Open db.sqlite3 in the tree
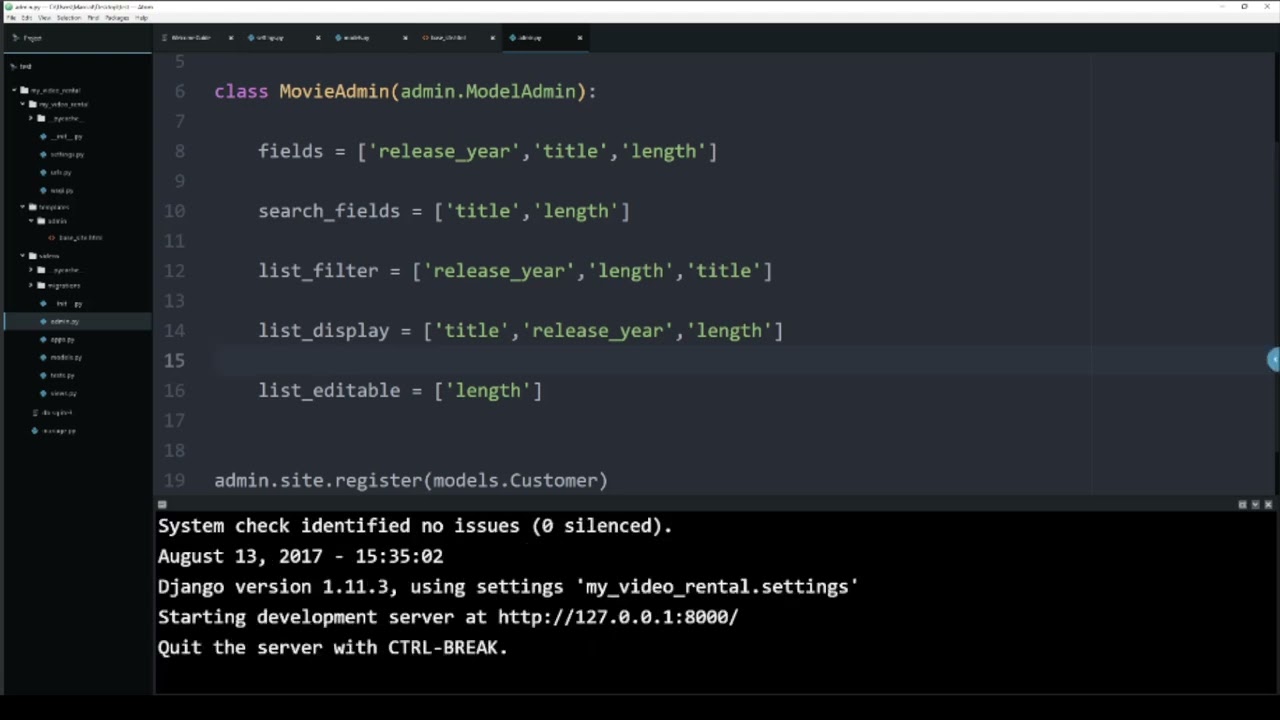This screenshot has height=720, width=1280. click(56, 412)
